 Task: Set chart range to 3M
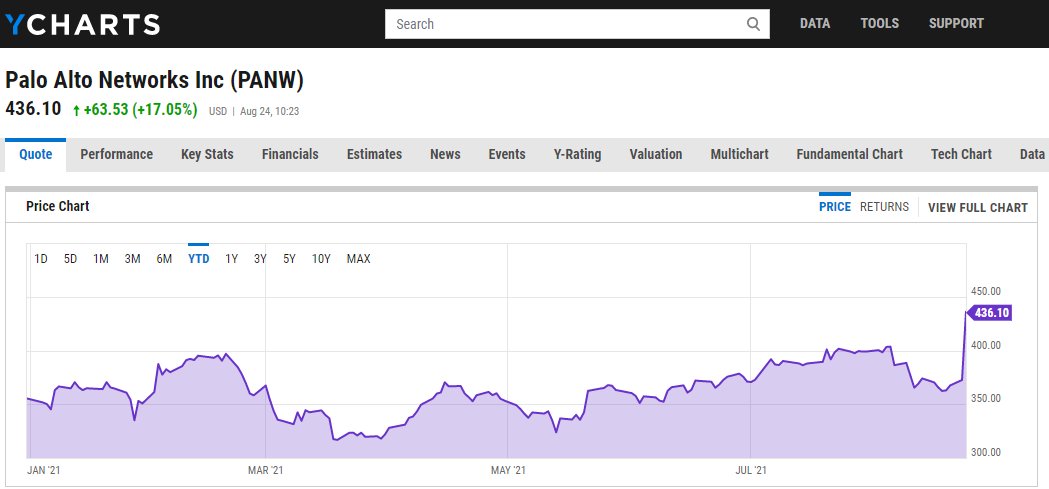click(x=132, y=259)
